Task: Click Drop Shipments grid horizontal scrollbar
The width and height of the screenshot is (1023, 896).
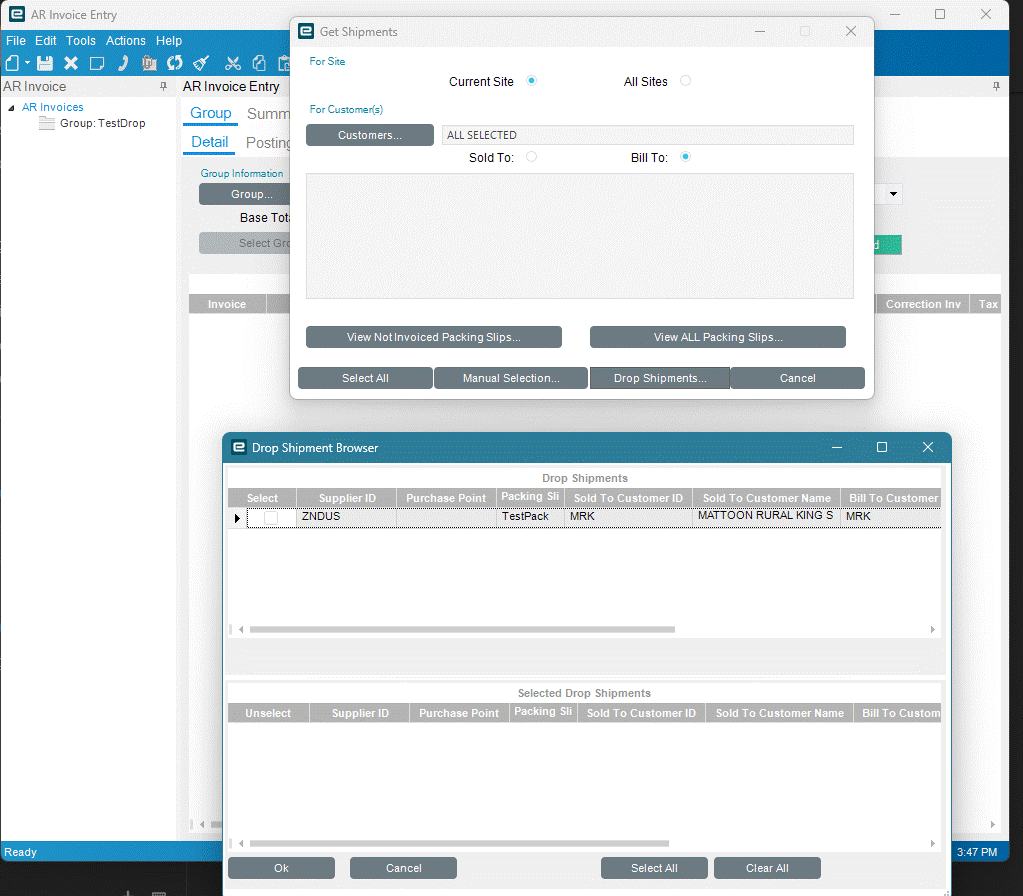Action: click(462, 630)
